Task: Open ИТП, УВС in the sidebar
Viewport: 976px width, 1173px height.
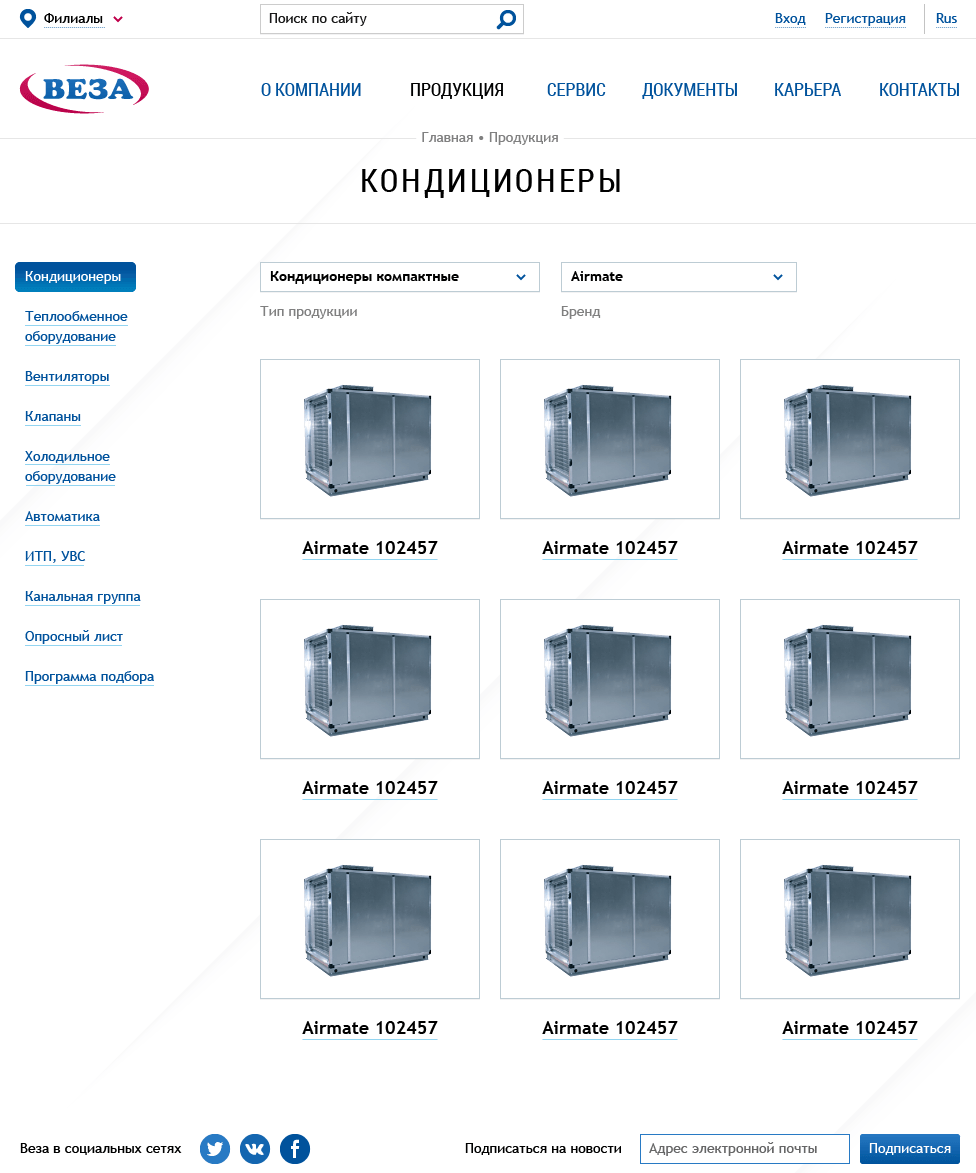Action: (55, 557)
